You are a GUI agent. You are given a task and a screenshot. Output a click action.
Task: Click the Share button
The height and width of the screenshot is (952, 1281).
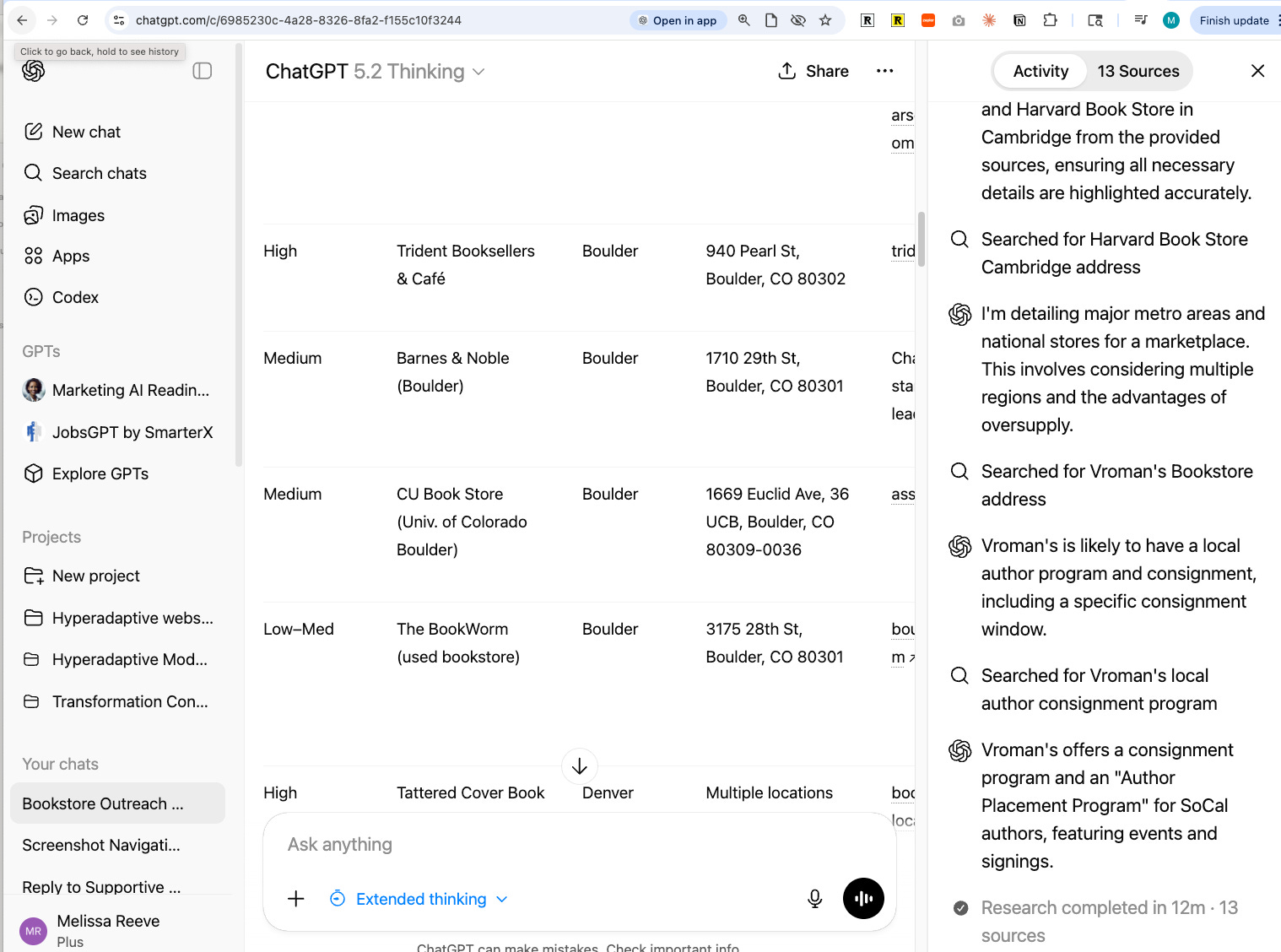[x=813, y=71]
